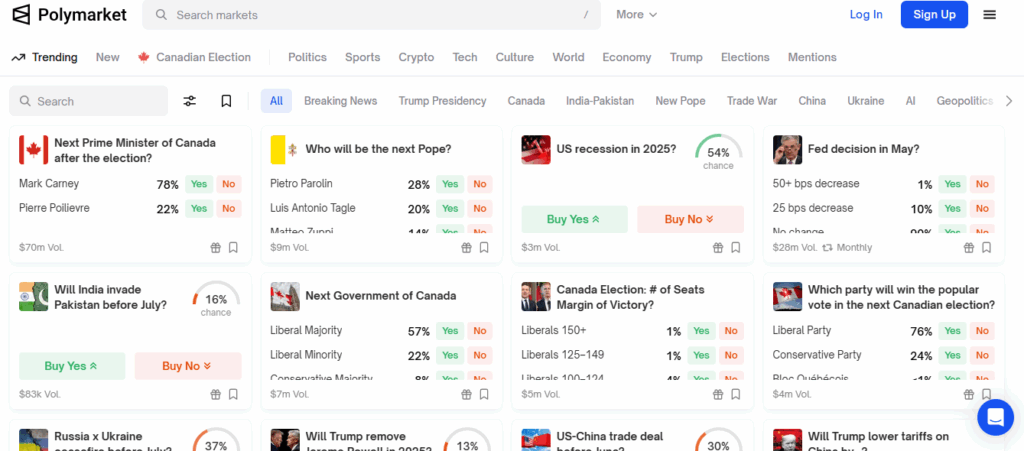The height and width of the screenshot is (451, 1024).
Task: Click Buy Yes on the India invade Pakistan card
Action: (72, 366)
